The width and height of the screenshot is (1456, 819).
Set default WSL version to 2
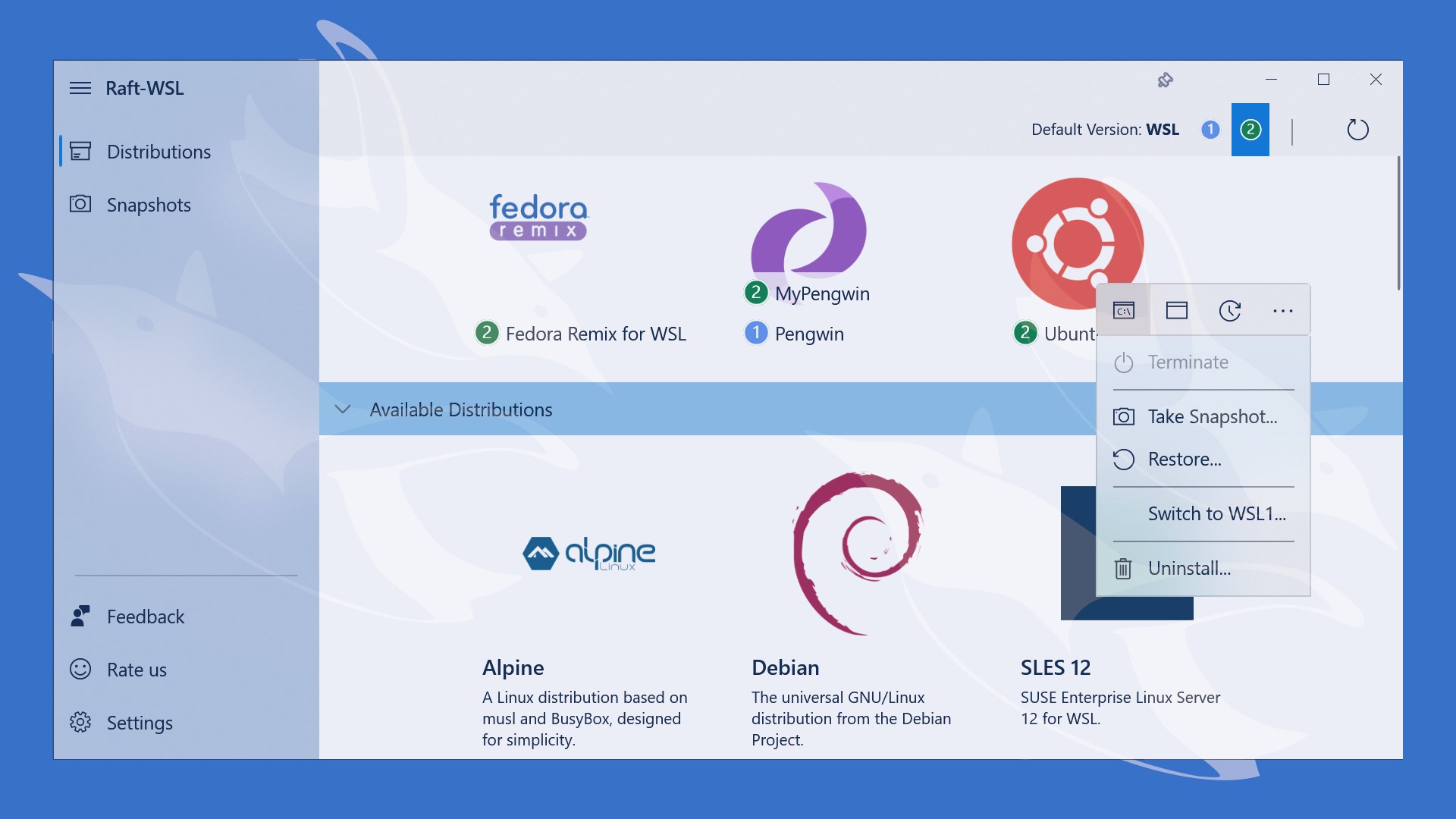point(1250,130)
